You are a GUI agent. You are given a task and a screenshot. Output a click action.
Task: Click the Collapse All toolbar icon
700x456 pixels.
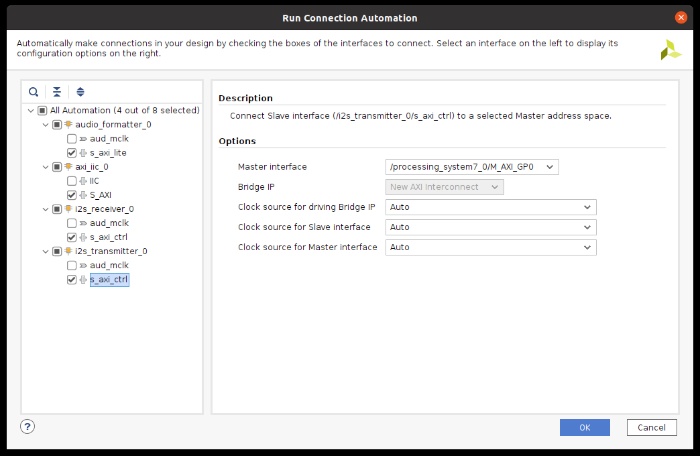pos(57,92)
